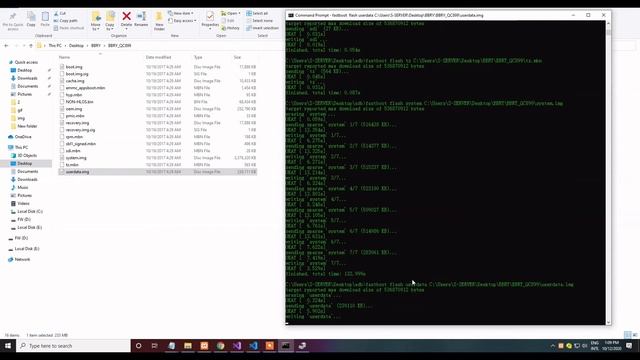Open Task View on taskbar

[x=155, y=346]
